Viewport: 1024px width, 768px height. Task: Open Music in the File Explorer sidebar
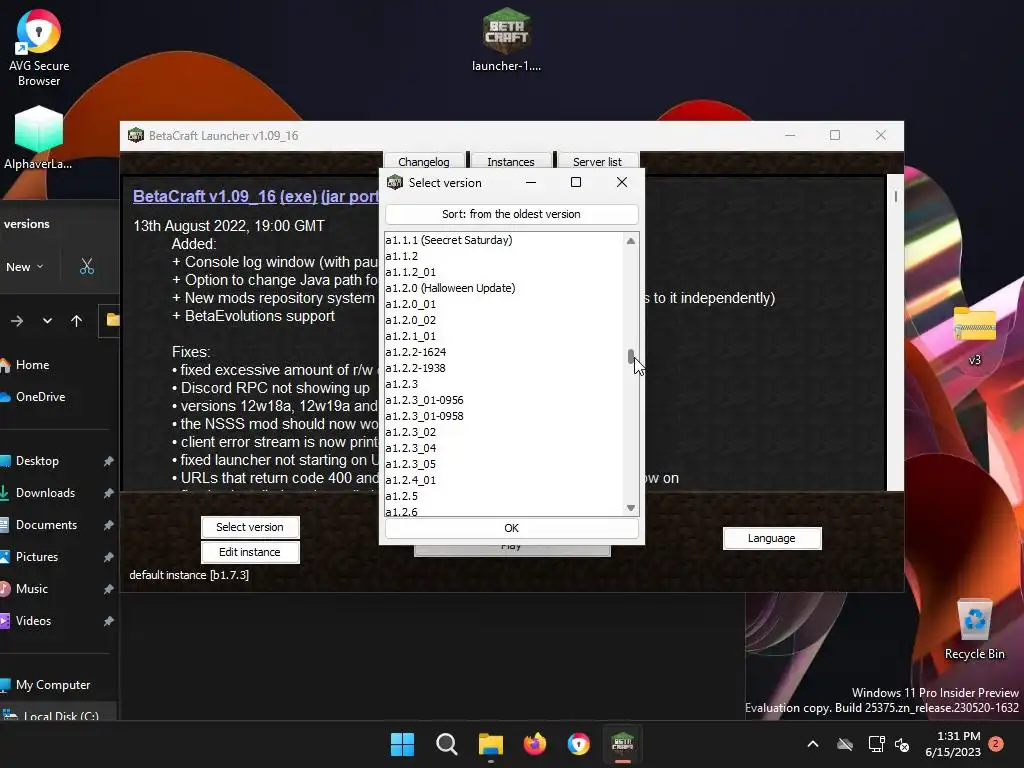click(x=31, y=589)
